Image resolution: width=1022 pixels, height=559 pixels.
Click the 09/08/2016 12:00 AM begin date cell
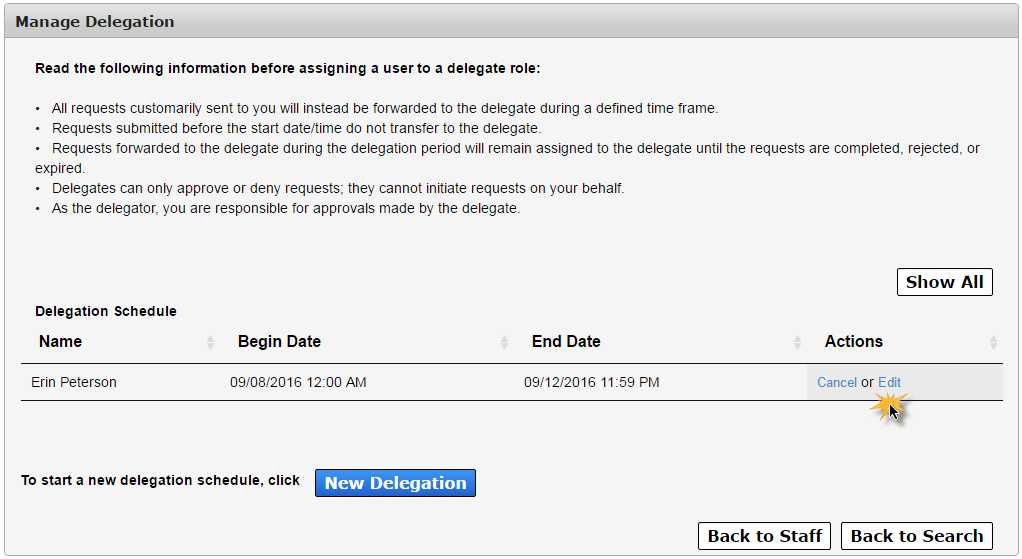pos(298,382)
